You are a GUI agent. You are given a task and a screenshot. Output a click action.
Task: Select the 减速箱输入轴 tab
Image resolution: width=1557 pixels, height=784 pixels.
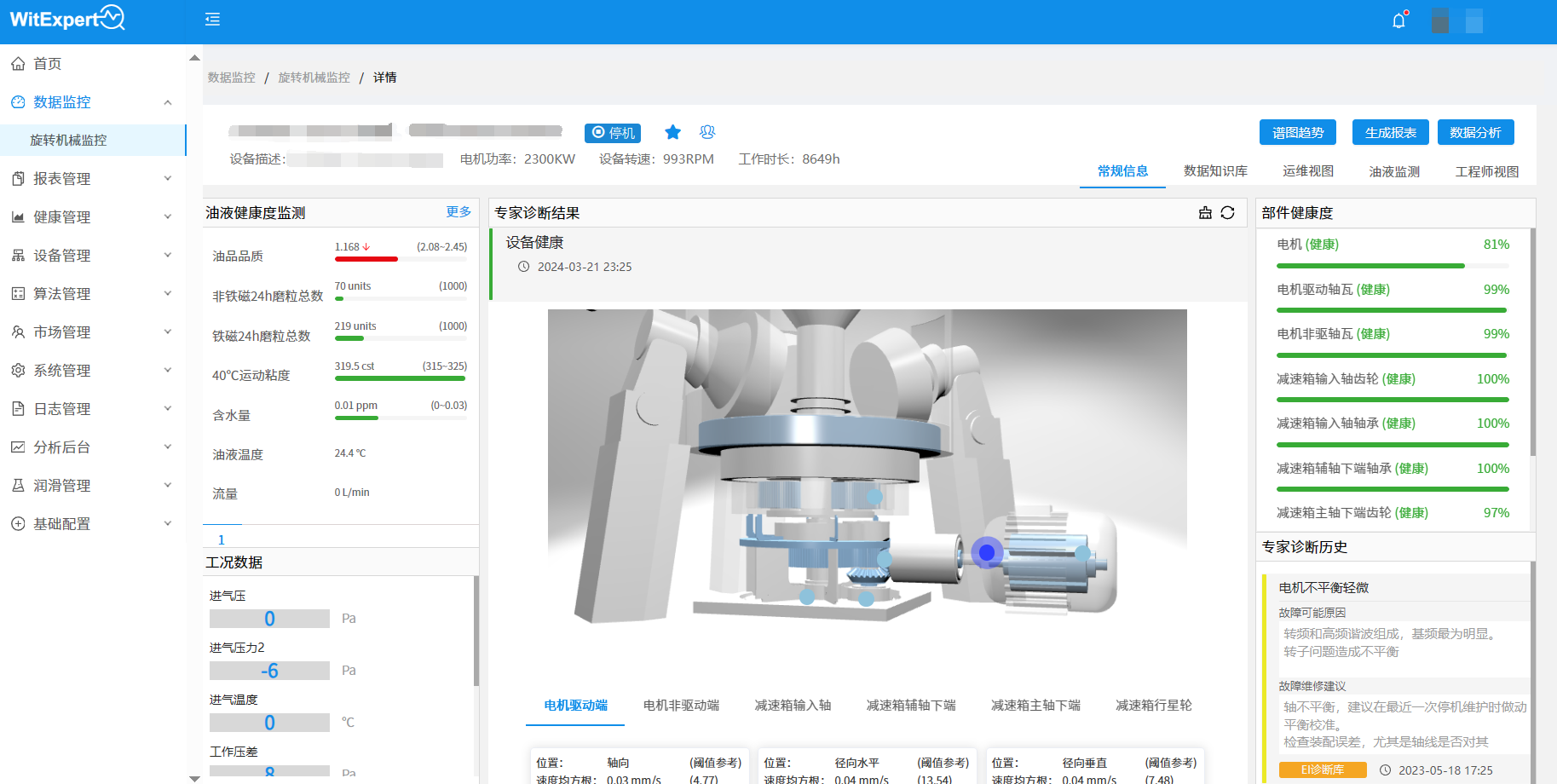[x=793, y=706]
